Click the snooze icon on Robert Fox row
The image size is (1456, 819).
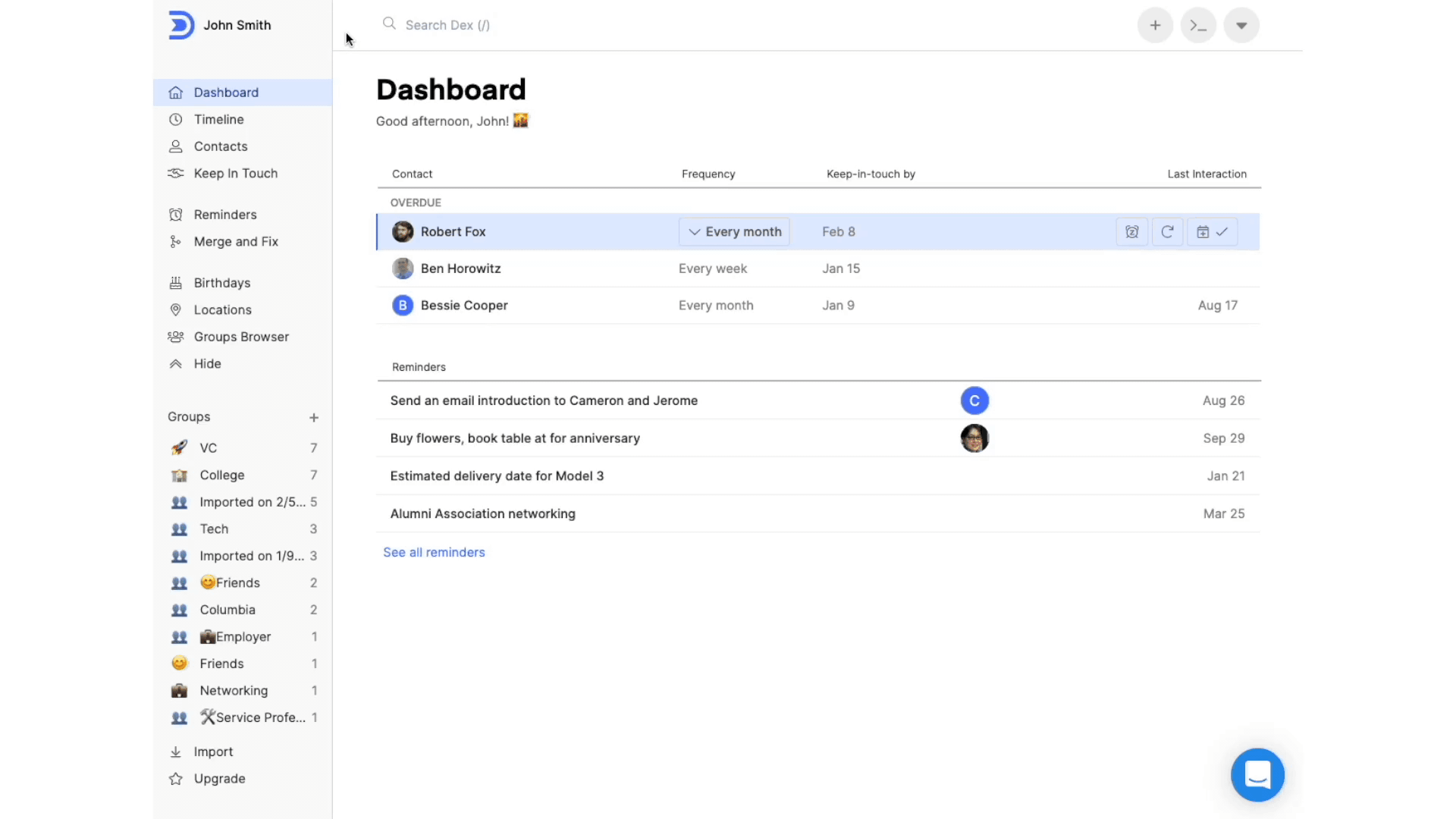click(1131, 232)
